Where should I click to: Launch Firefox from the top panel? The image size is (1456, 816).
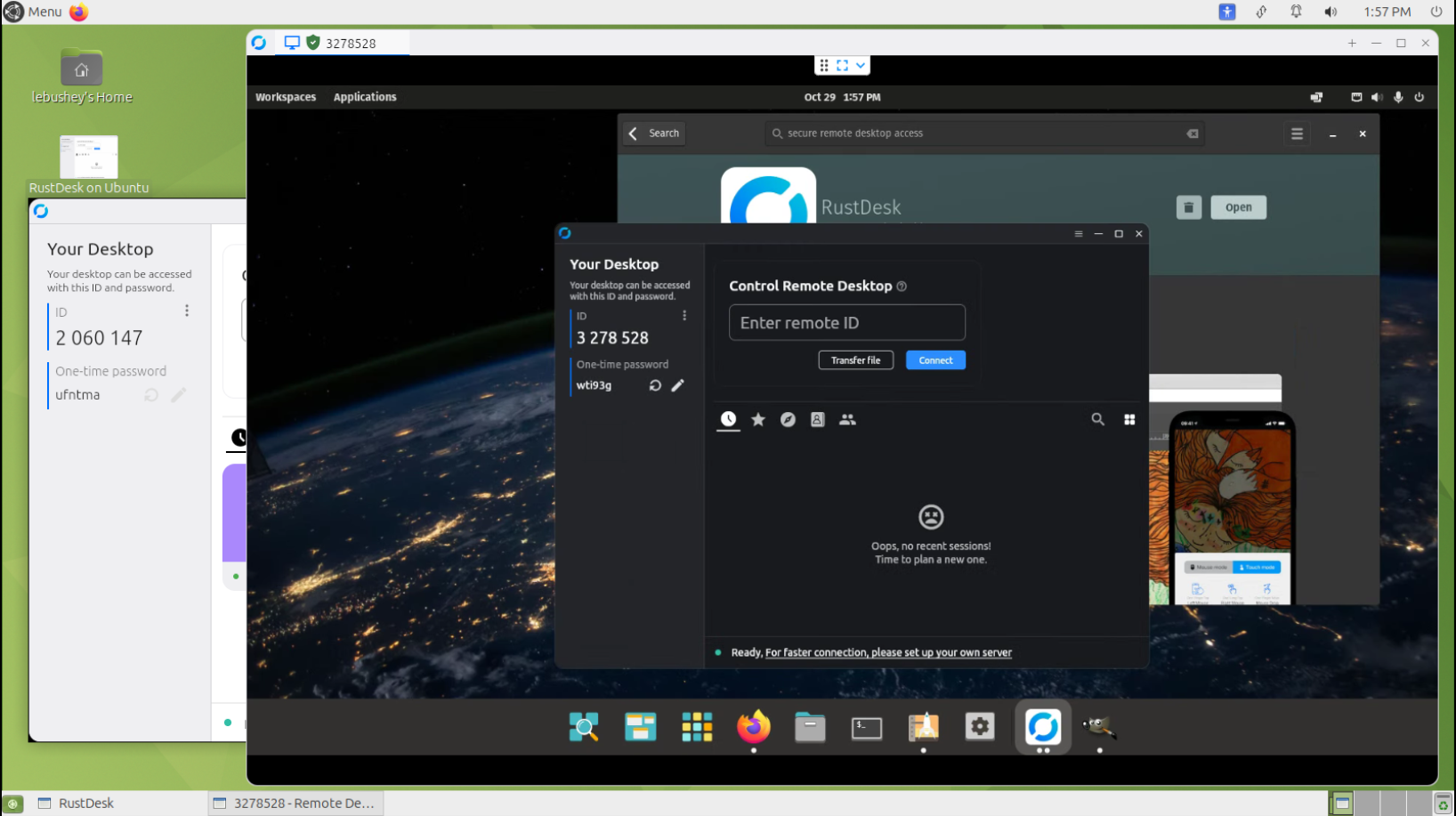[78, 12]
